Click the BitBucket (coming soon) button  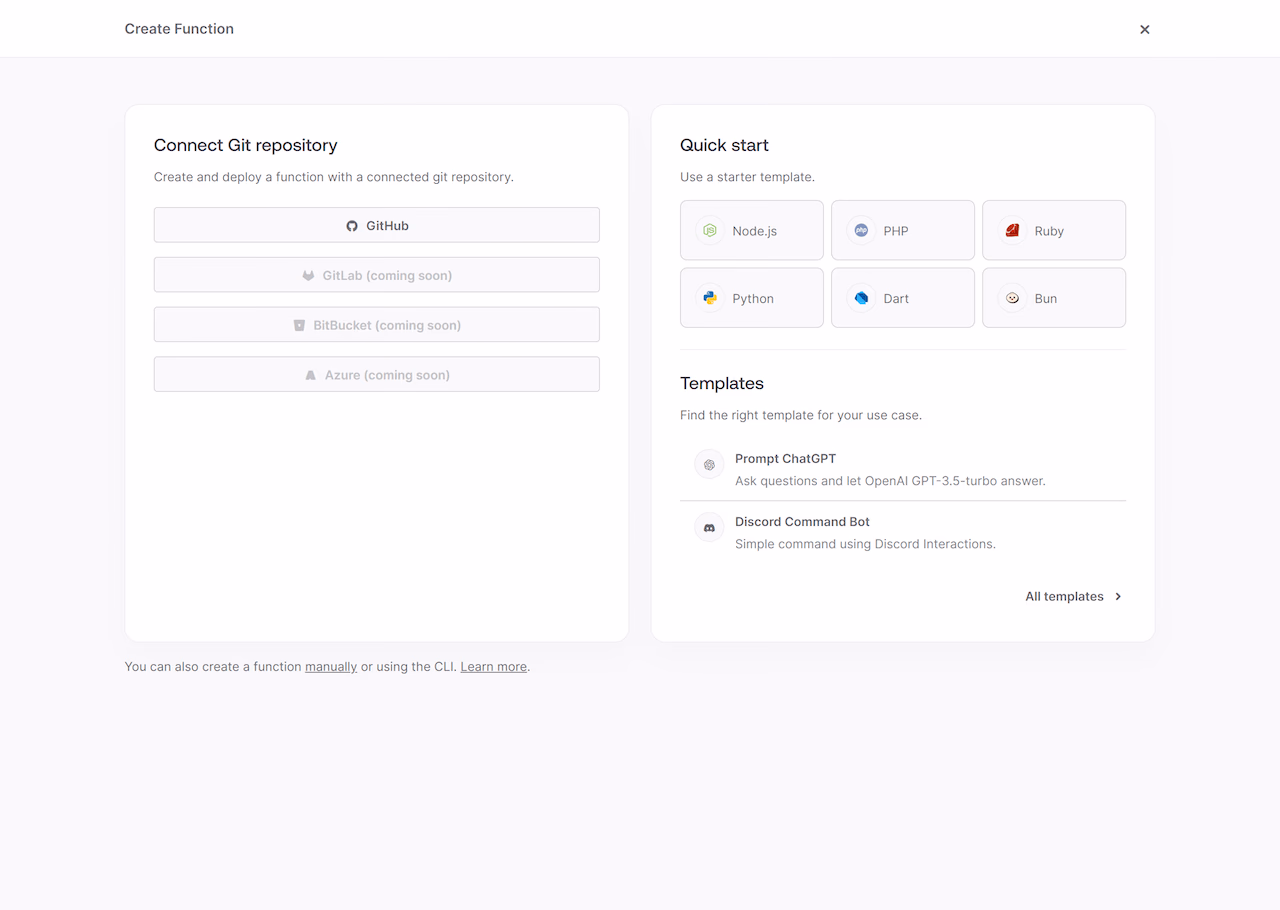[x=377, y=325]
